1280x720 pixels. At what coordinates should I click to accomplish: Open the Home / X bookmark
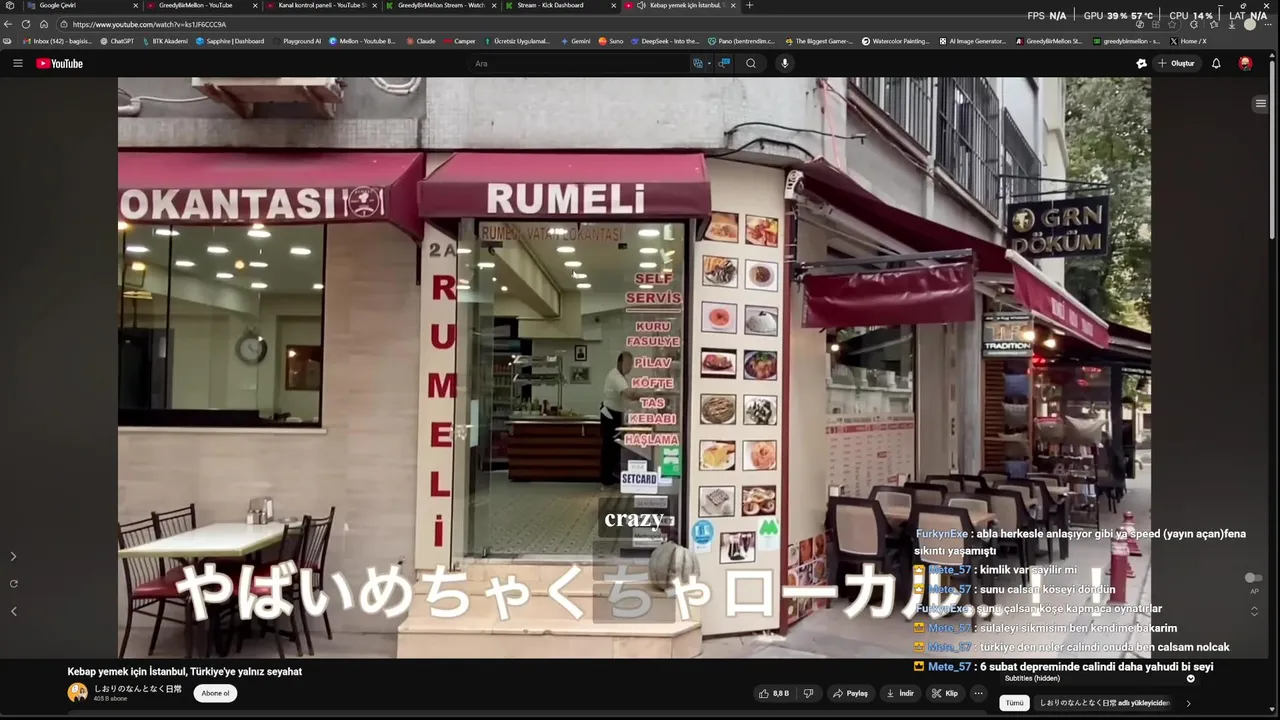(1188, 41)
